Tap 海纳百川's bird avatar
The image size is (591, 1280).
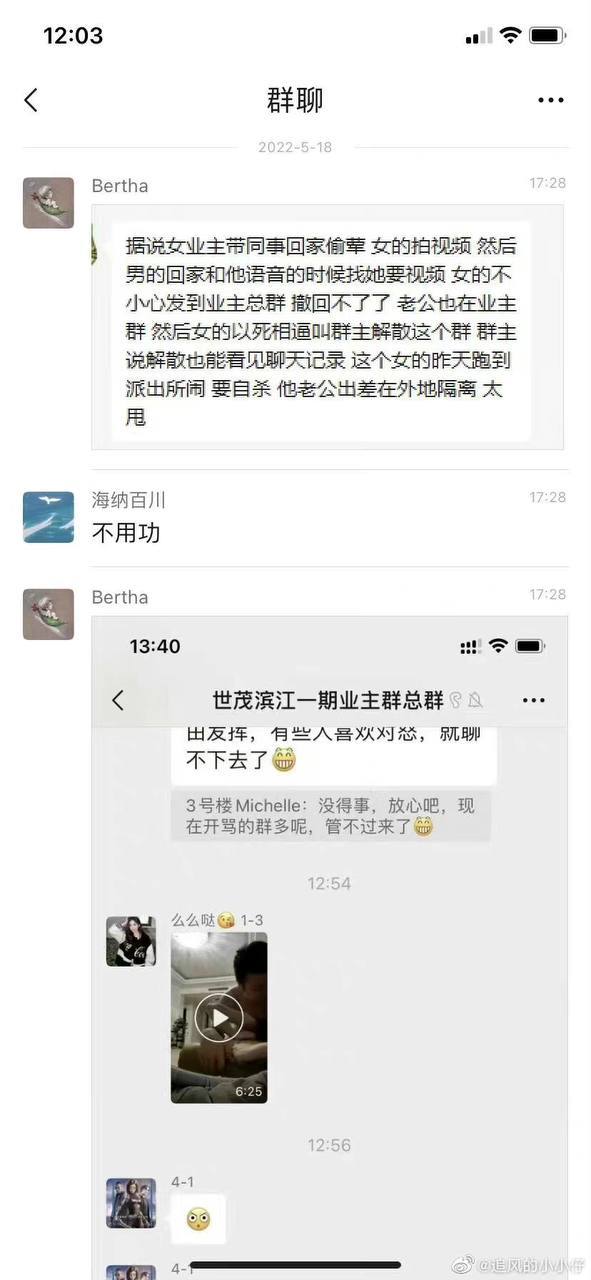[x=48, y=517]
